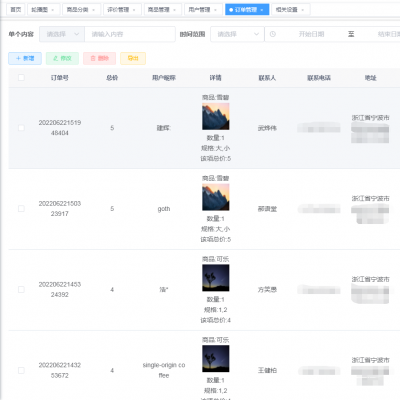Close the 订单管理 tab with its x icon

coord(262,10)
